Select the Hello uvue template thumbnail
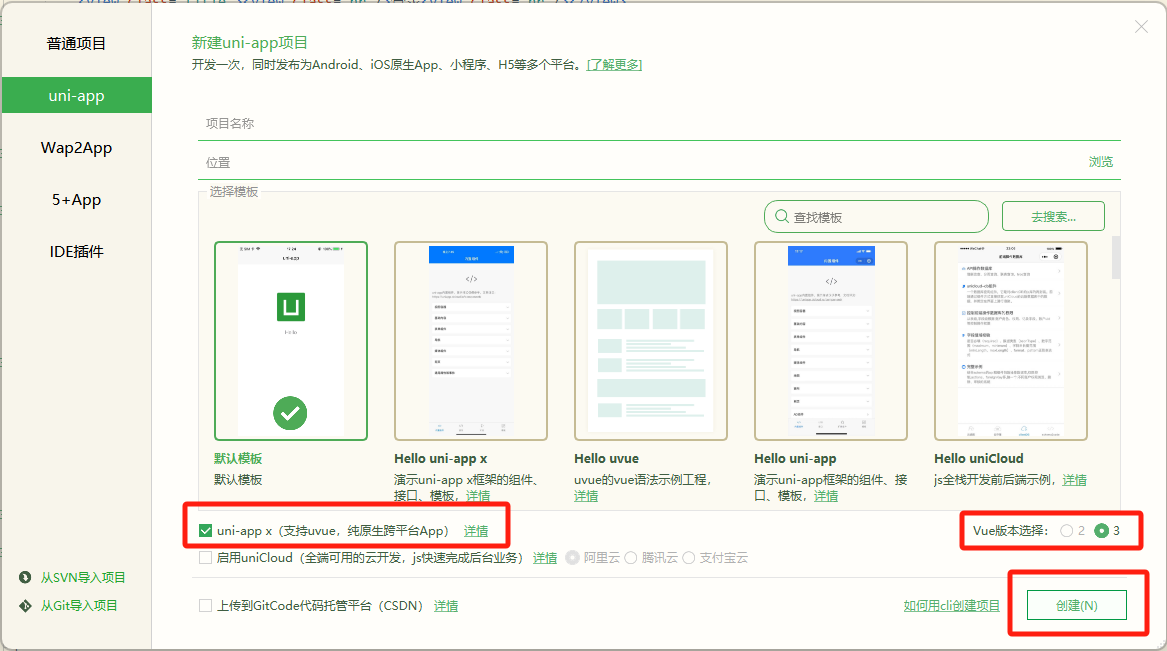The height and width of the screenshot is (651, 1167). [650, 338]
